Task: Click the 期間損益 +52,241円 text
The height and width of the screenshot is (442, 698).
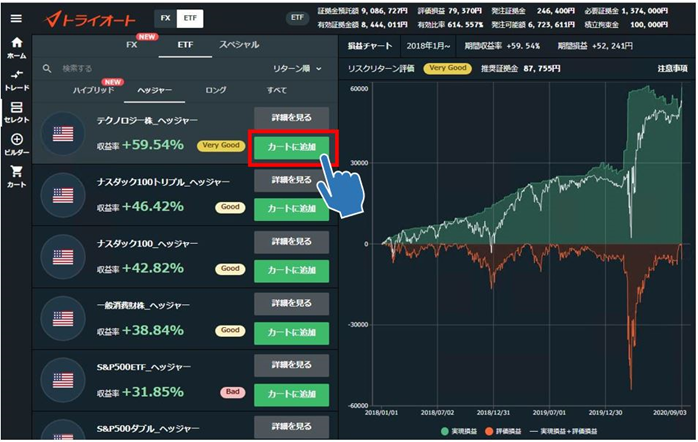Action: coord(595,46)
